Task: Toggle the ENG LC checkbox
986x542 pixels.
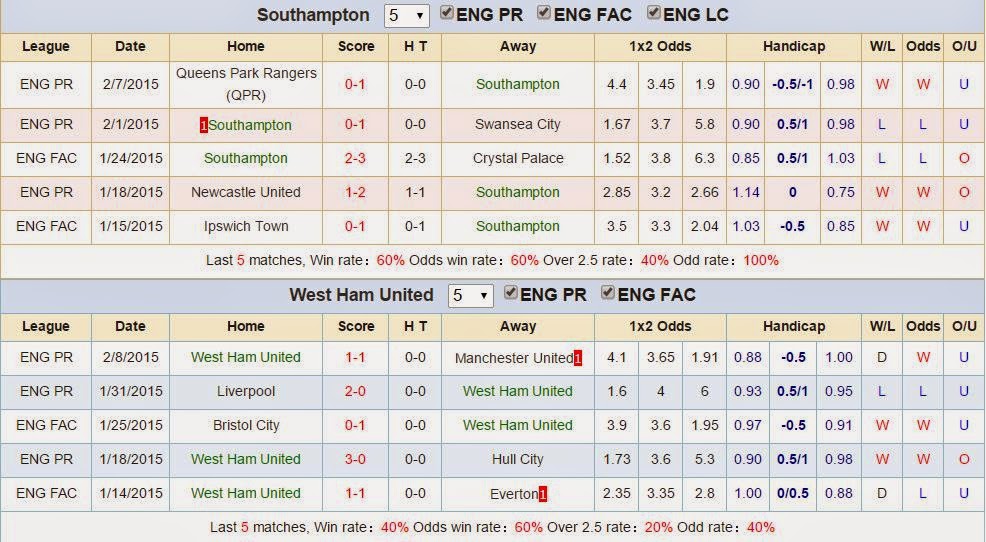Action: coord(654,13)
